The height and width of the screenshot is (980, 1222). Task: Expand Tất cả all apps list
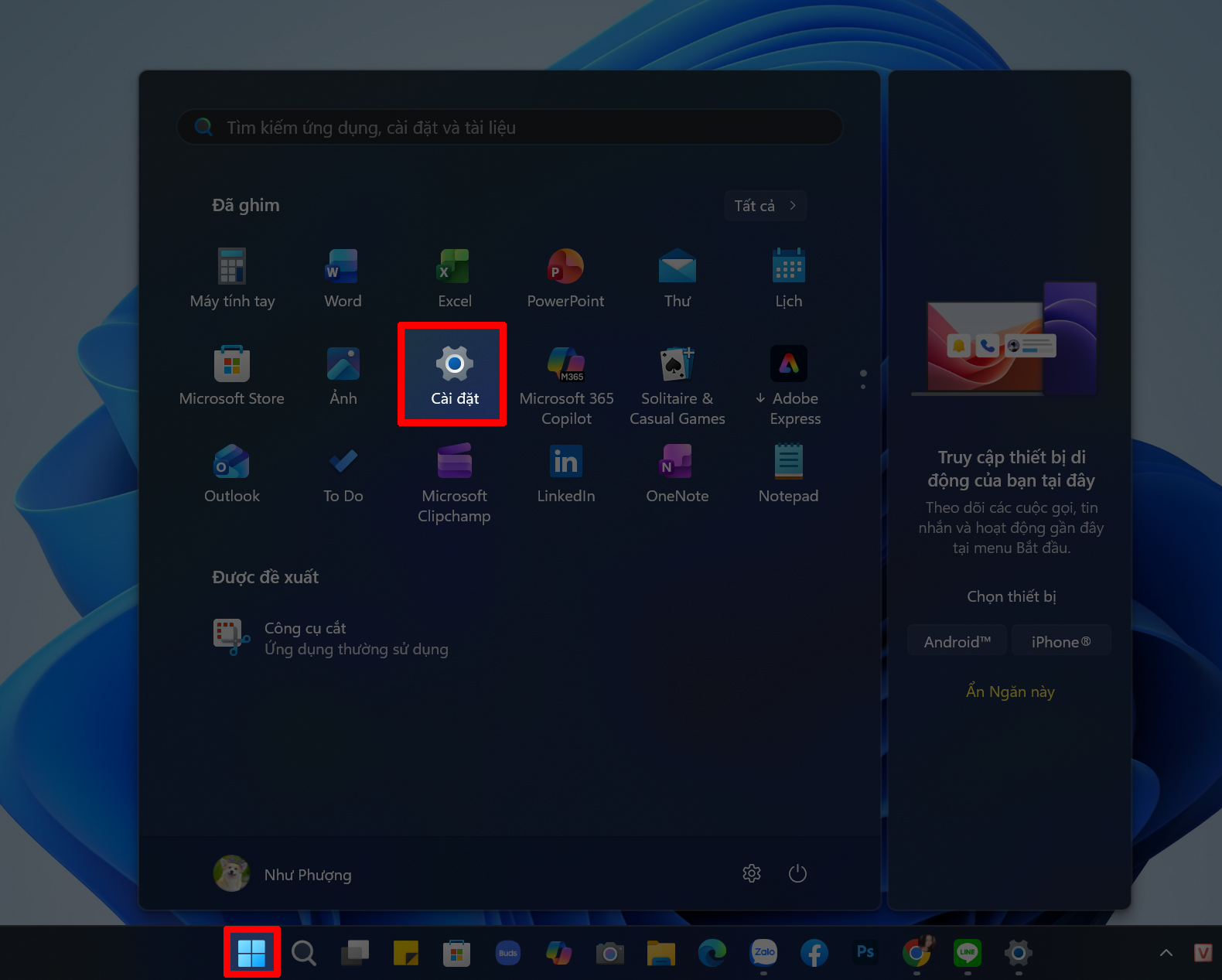coord(765,206)
